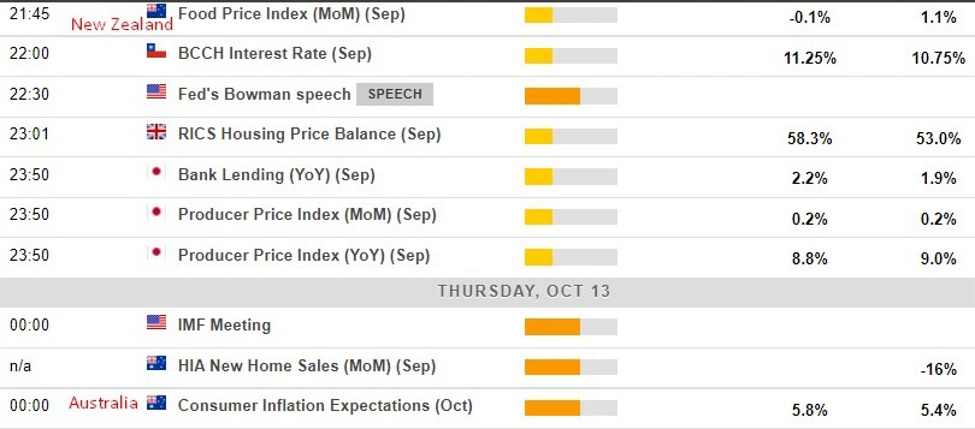Click volatility bar for Bank Lending row
Viewport: 975px width, 429px height.
571,177
